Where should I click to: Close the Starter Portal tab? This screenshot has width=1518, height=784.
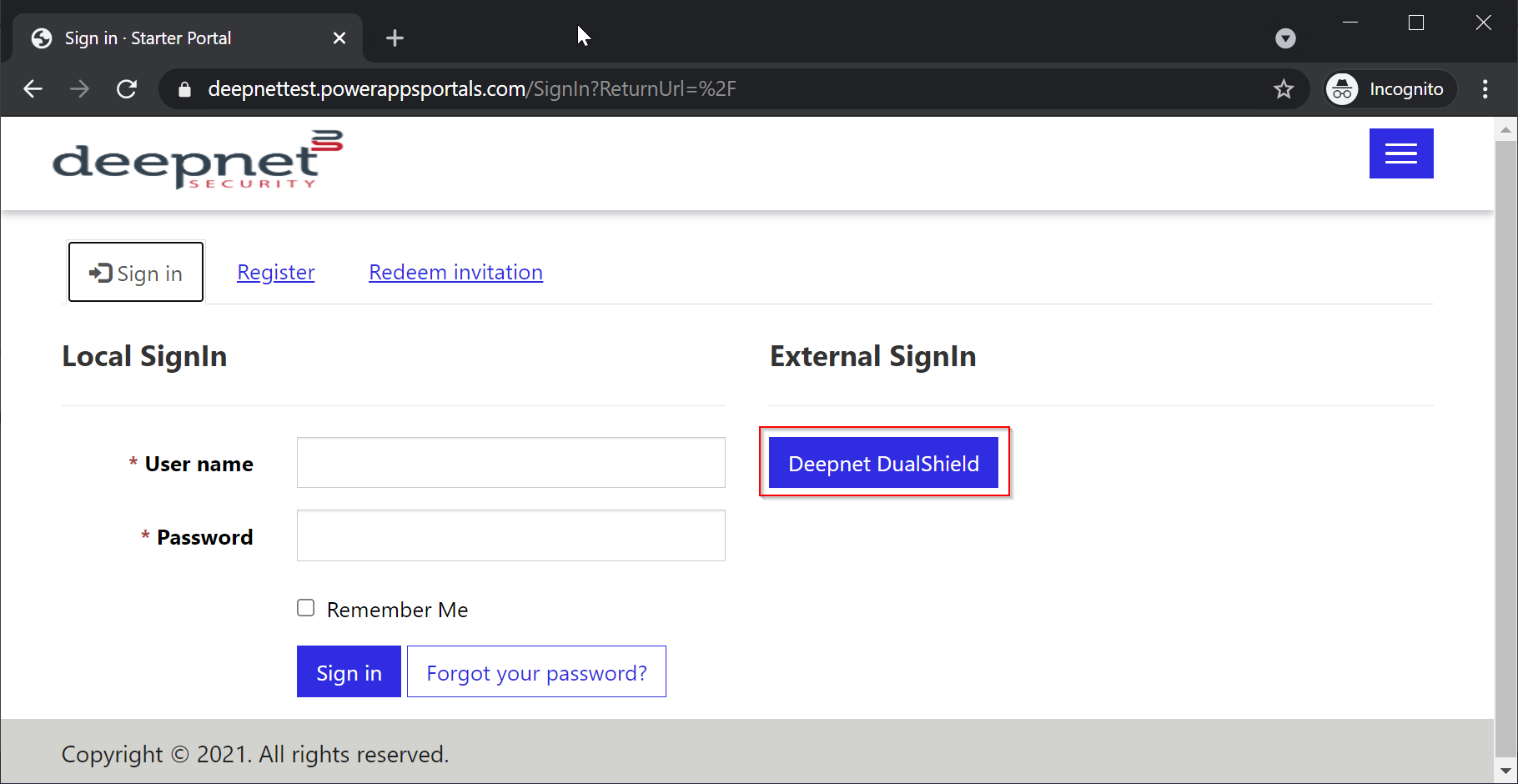pyautogui.click(x=339, y=38)
